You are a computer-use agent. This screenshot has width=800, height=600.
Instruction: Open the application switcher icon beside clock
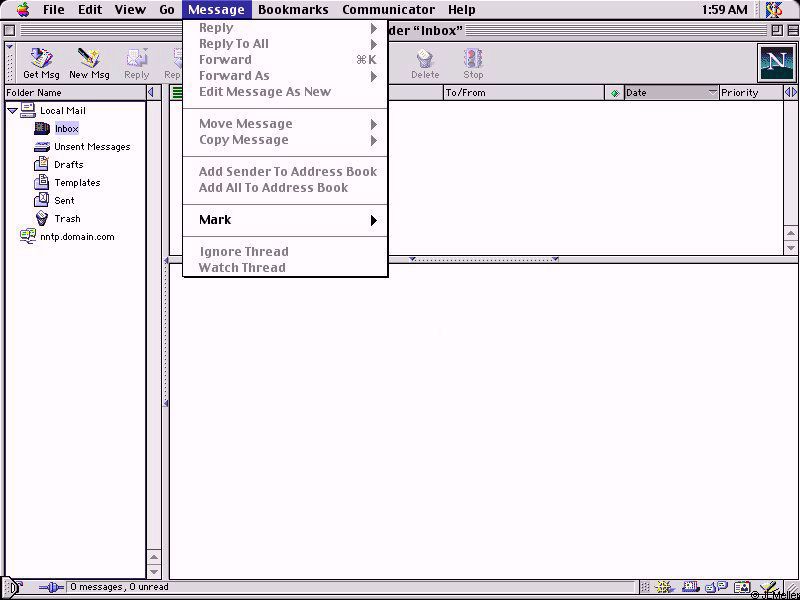[x=774, y=9]
